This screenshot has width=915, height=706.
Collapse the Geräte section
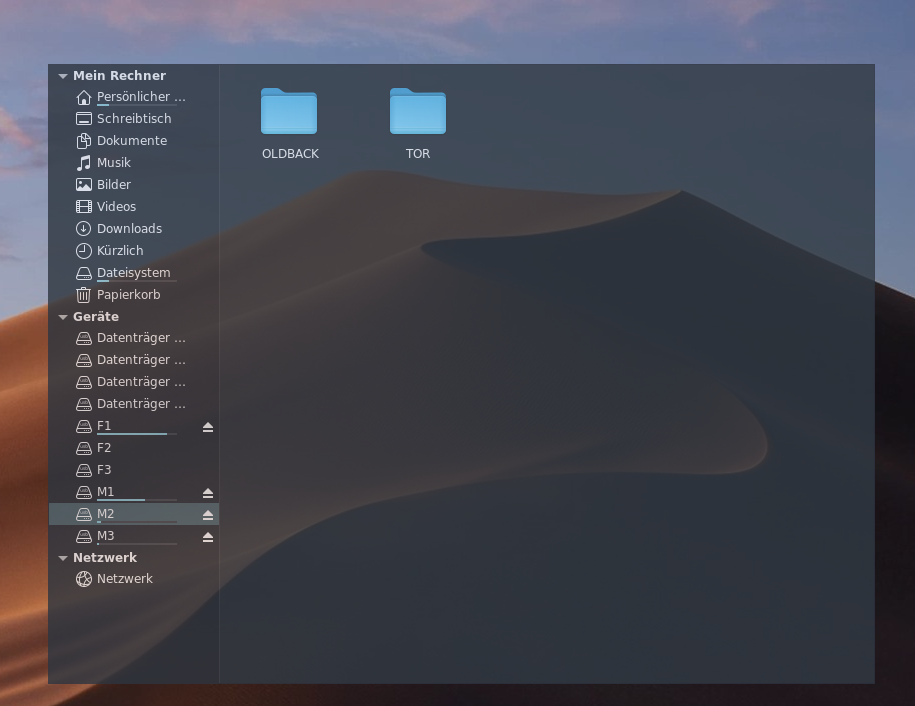point(63,317)
